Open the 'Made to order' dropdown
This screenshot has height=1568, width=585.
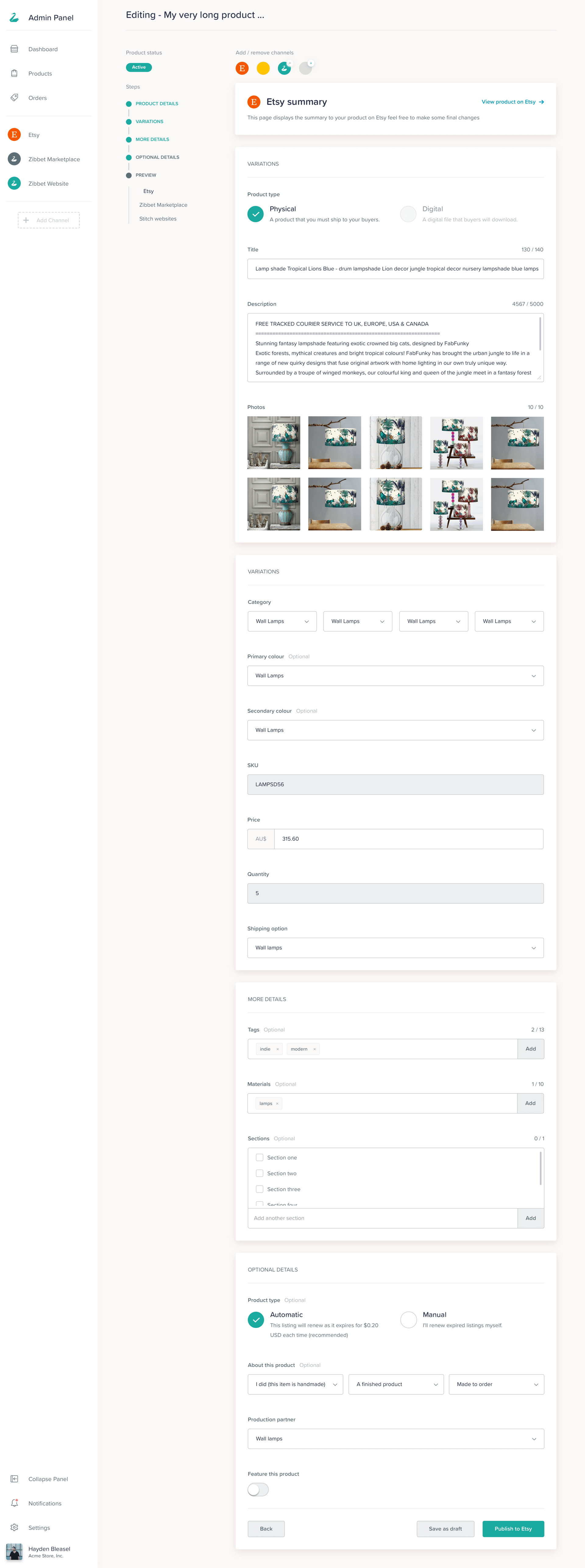[496, 1384]
